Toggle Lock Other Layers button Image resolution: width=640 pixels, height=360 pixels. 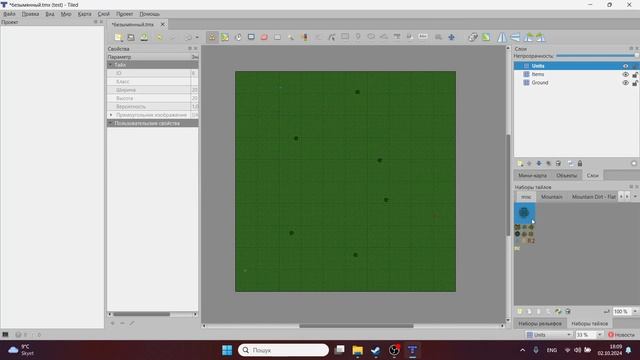[x=580, y=163]
